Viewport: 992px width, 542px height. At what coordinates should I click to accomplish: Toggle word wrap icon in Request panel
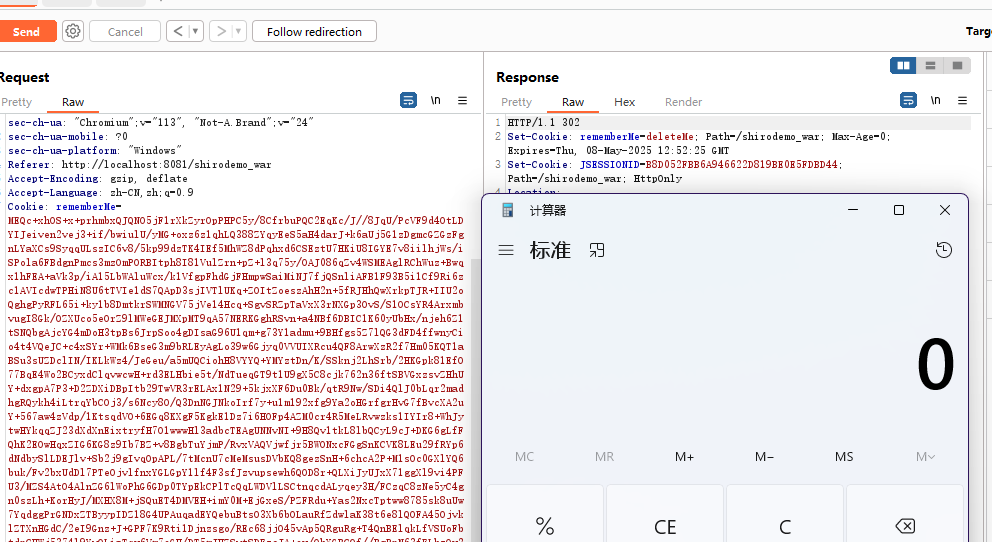click(409, 100)
